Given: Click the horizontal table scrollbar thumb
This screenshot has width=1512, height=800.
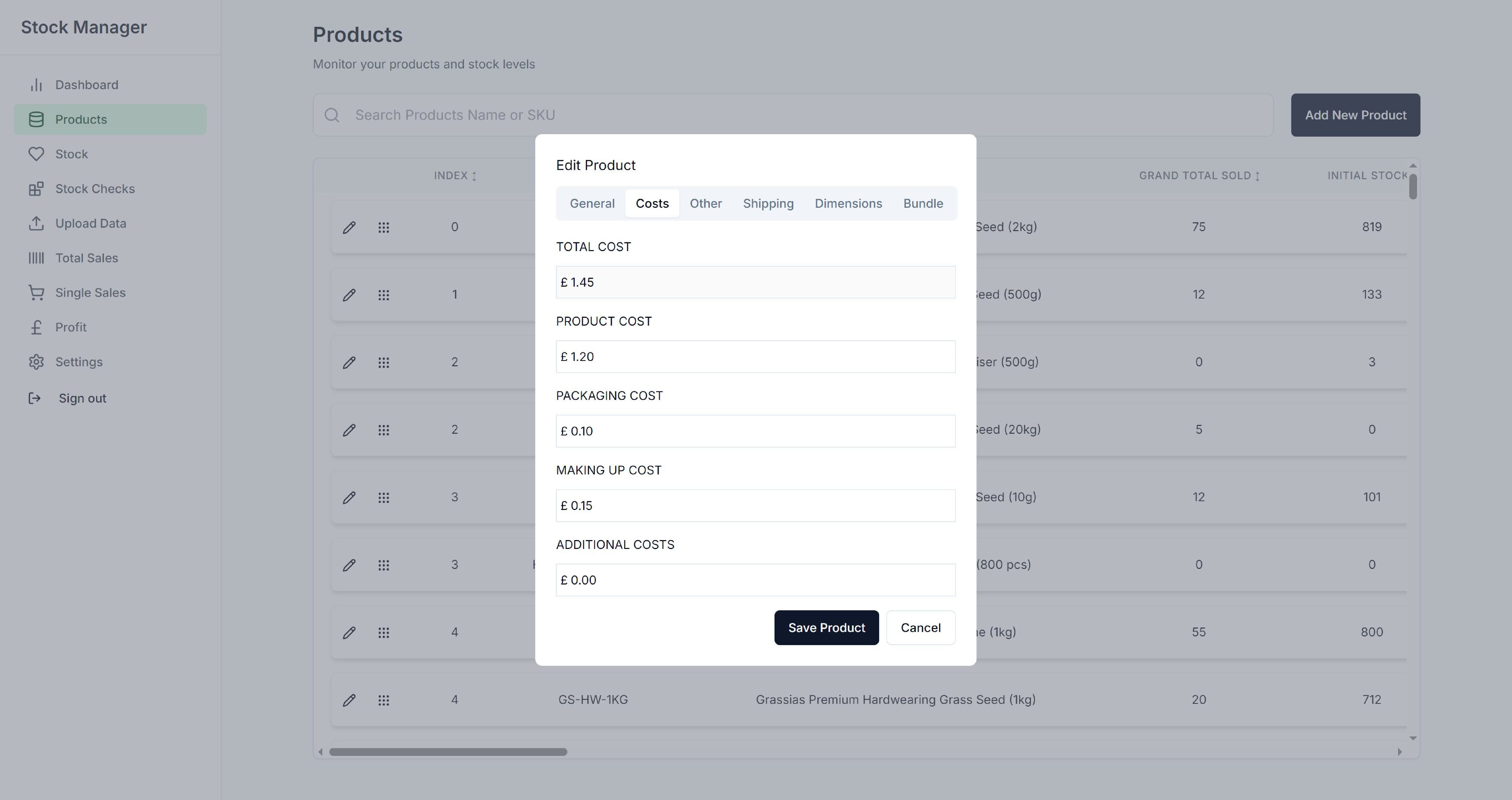Looking at the screenshot, I should pyautogui.click(x=448, y=752).
